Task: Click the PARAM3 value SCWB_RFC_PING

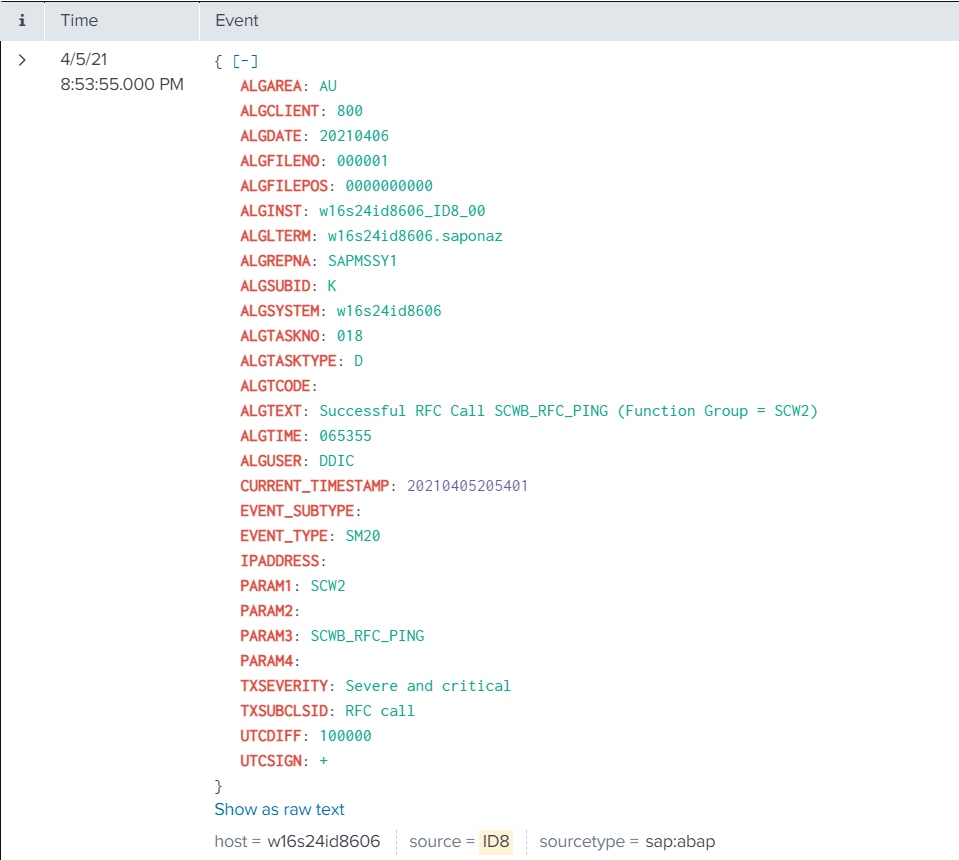Action: (x=367, y=636)
